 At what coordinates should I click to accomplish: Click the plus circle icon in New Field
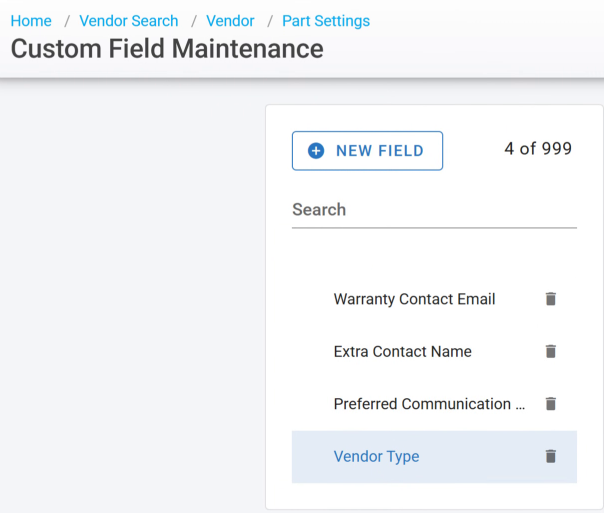(x=316, y=151)
